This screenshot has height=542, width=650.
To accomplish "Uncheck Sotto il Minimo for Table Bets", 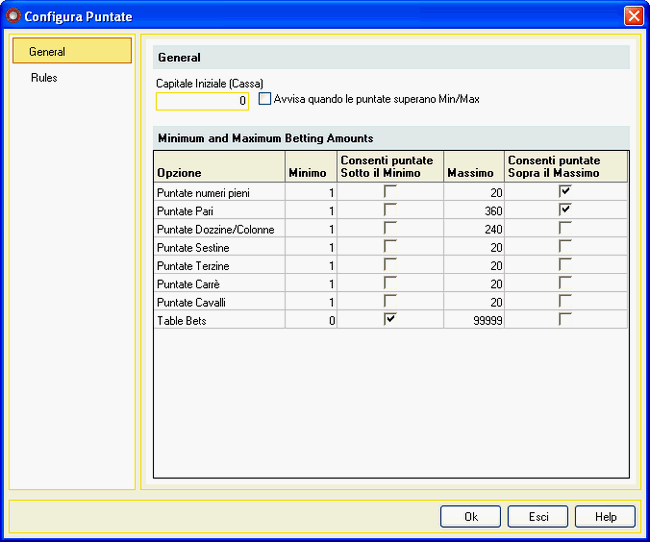I will click(x=390, y=318).
